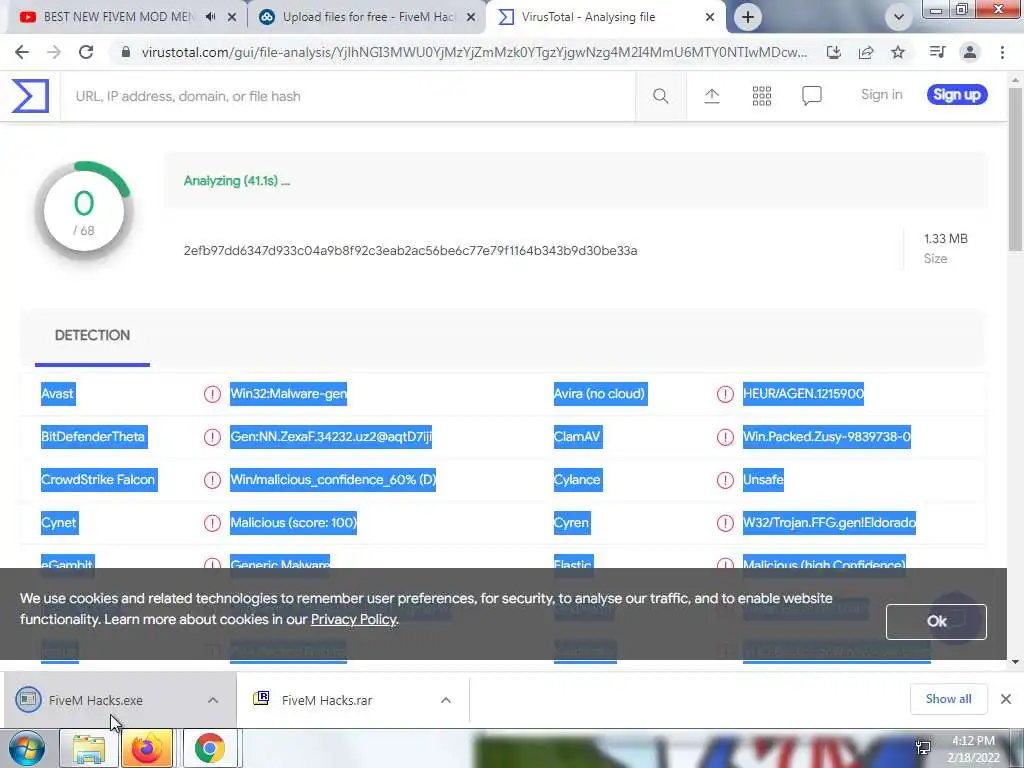Open the Privacy Policy link

tap(353, 619)
